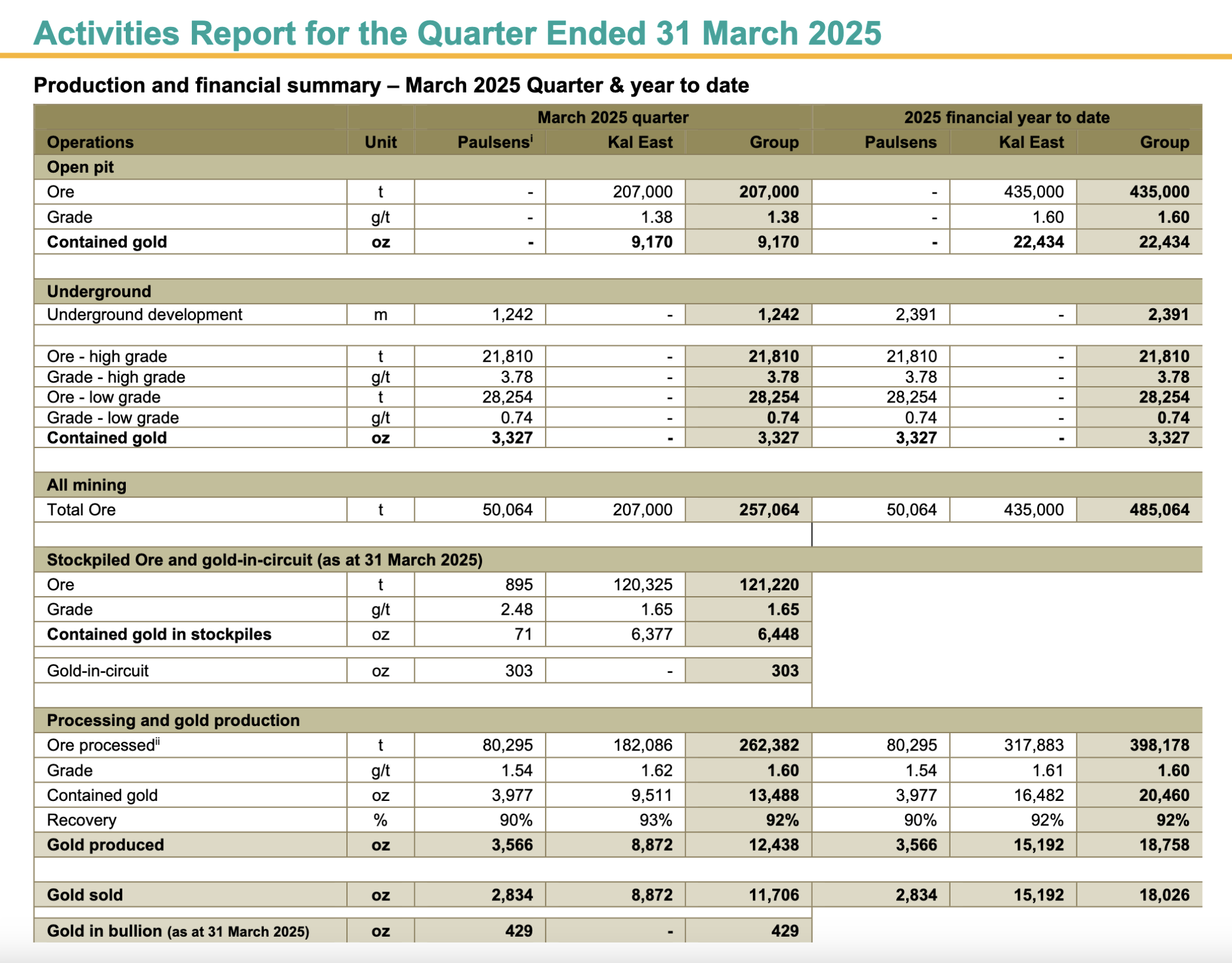Select the 'm' unit in Underground development row

point(380,315)
